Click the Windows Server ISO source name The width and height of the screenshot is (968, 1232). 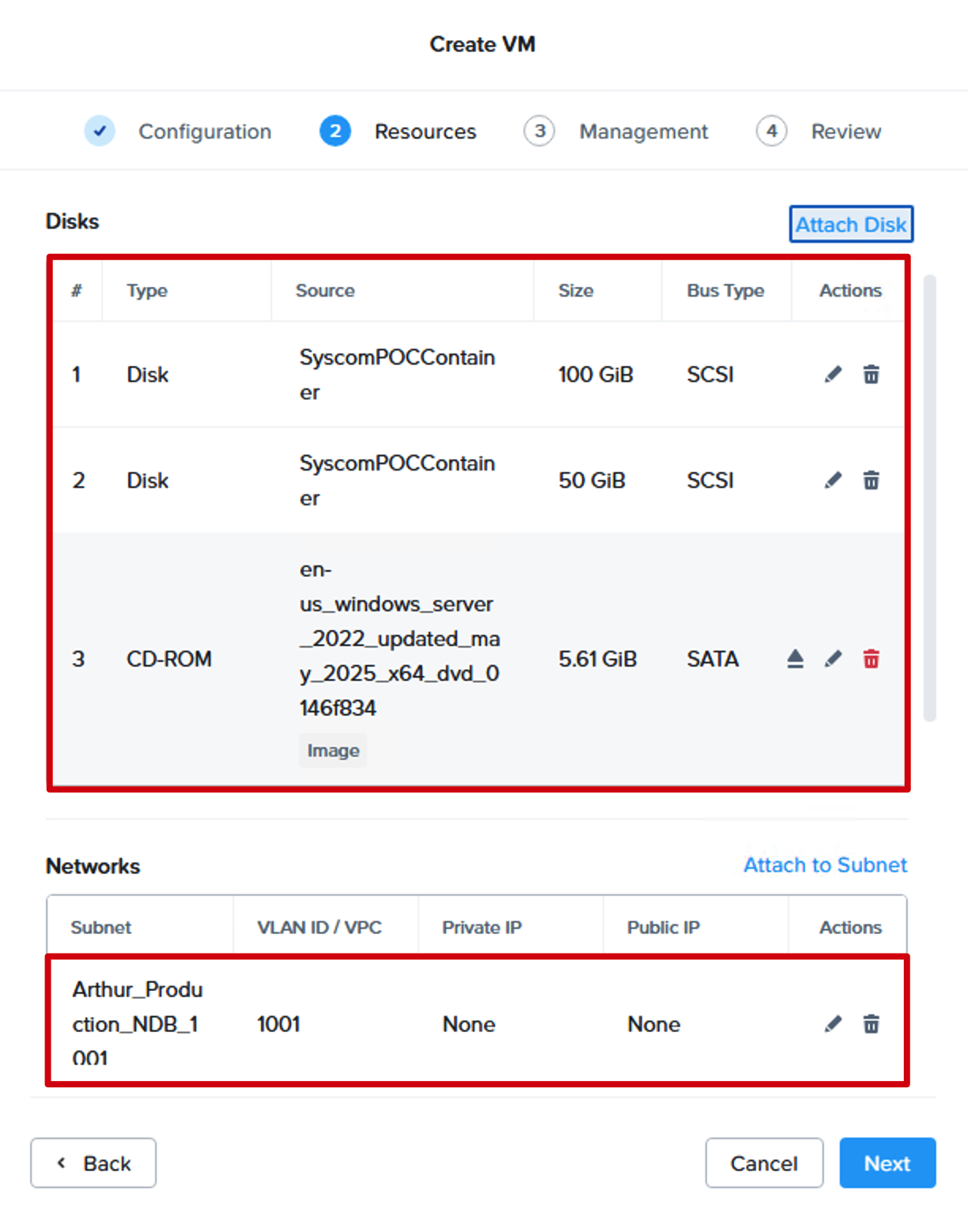tap(400, 639)
